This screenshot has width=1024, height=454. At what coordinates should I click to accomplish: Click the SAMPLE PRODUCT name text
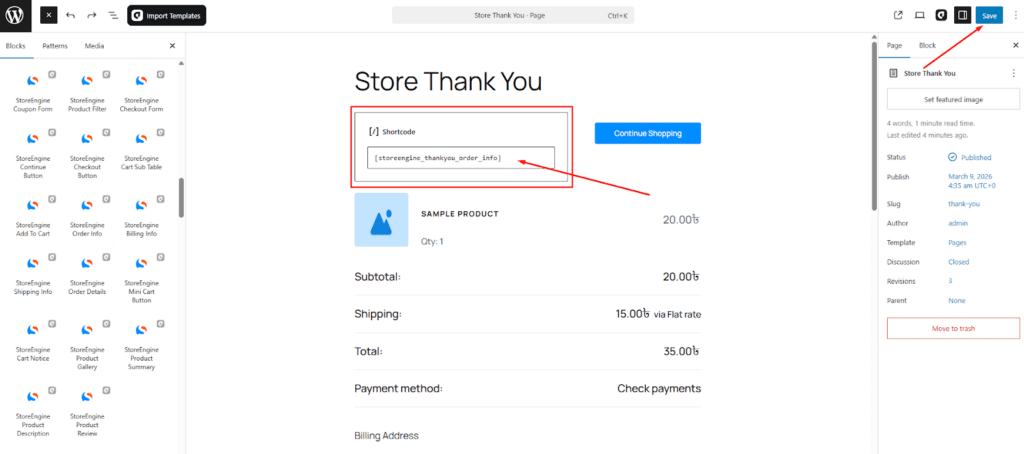460,214
